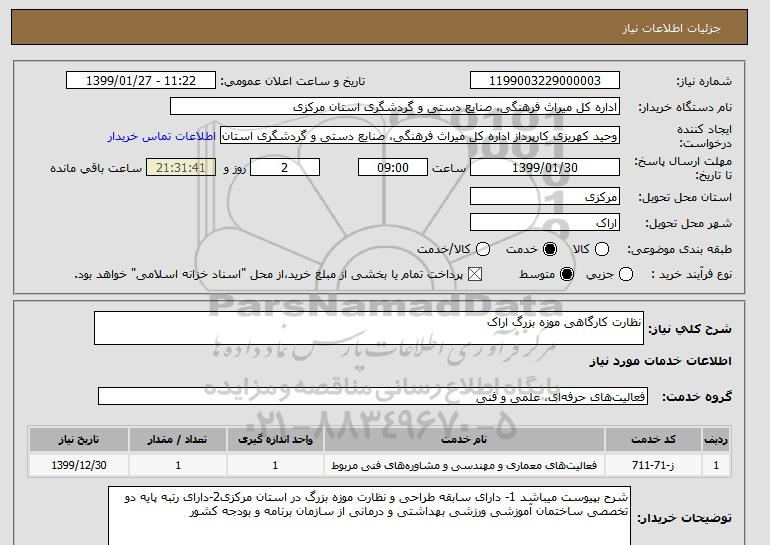Screen dimensions: 770x545
Task: Open اطلاعات تماس خریدار link
Action: pyautogui.click(x=162, y=136)
